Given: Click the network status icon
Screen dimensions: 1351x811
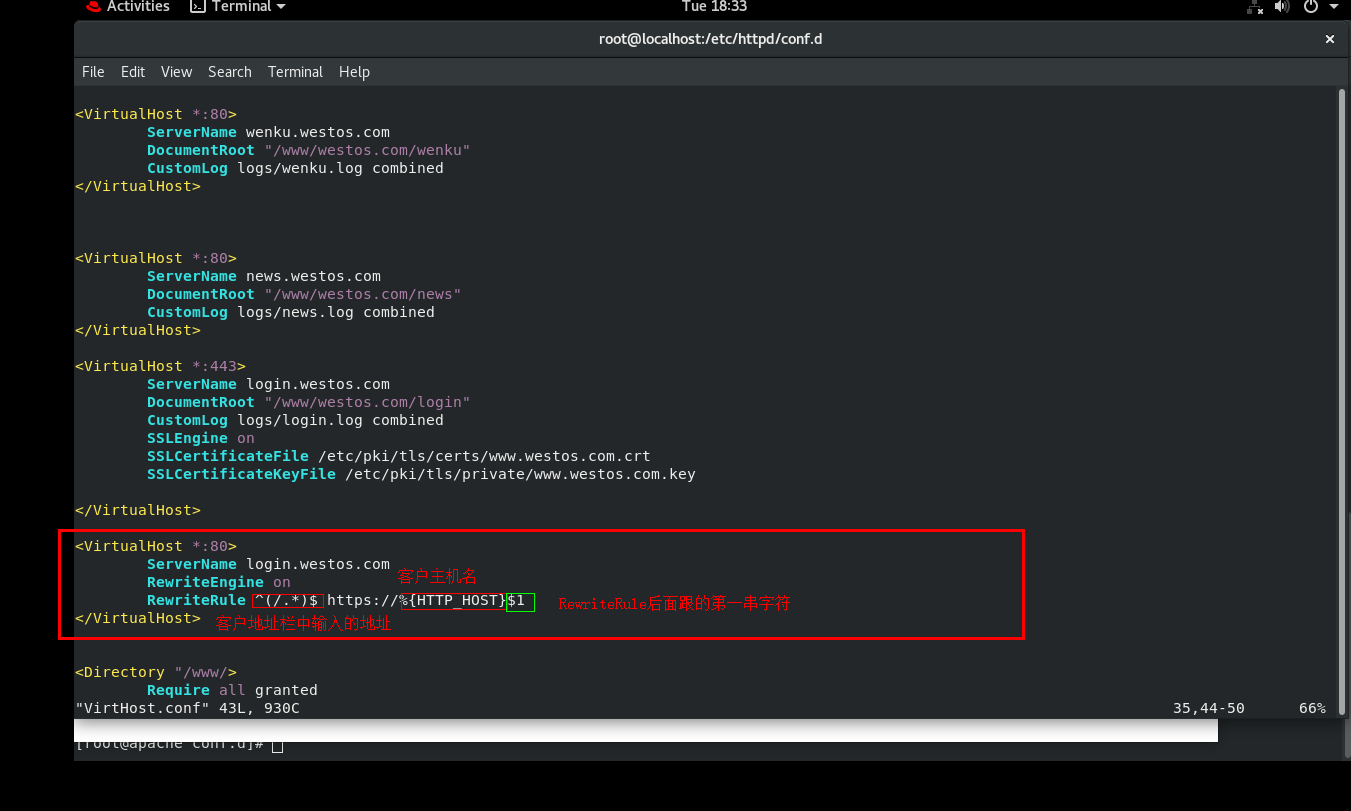Looking at the screenshot, I should pyautogui.click(x=1255, y=7).
